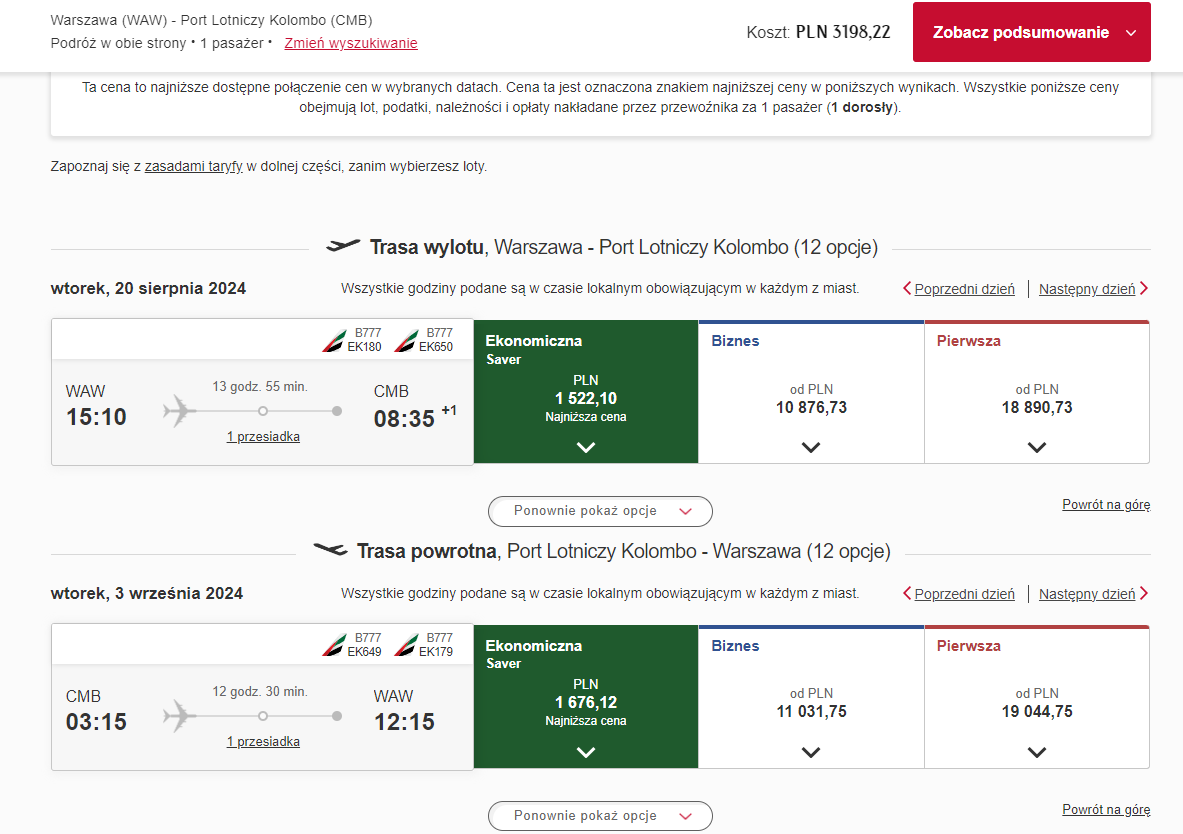
Task: Click the landing plane icon by Trasa powrotna
Action: 330,549
